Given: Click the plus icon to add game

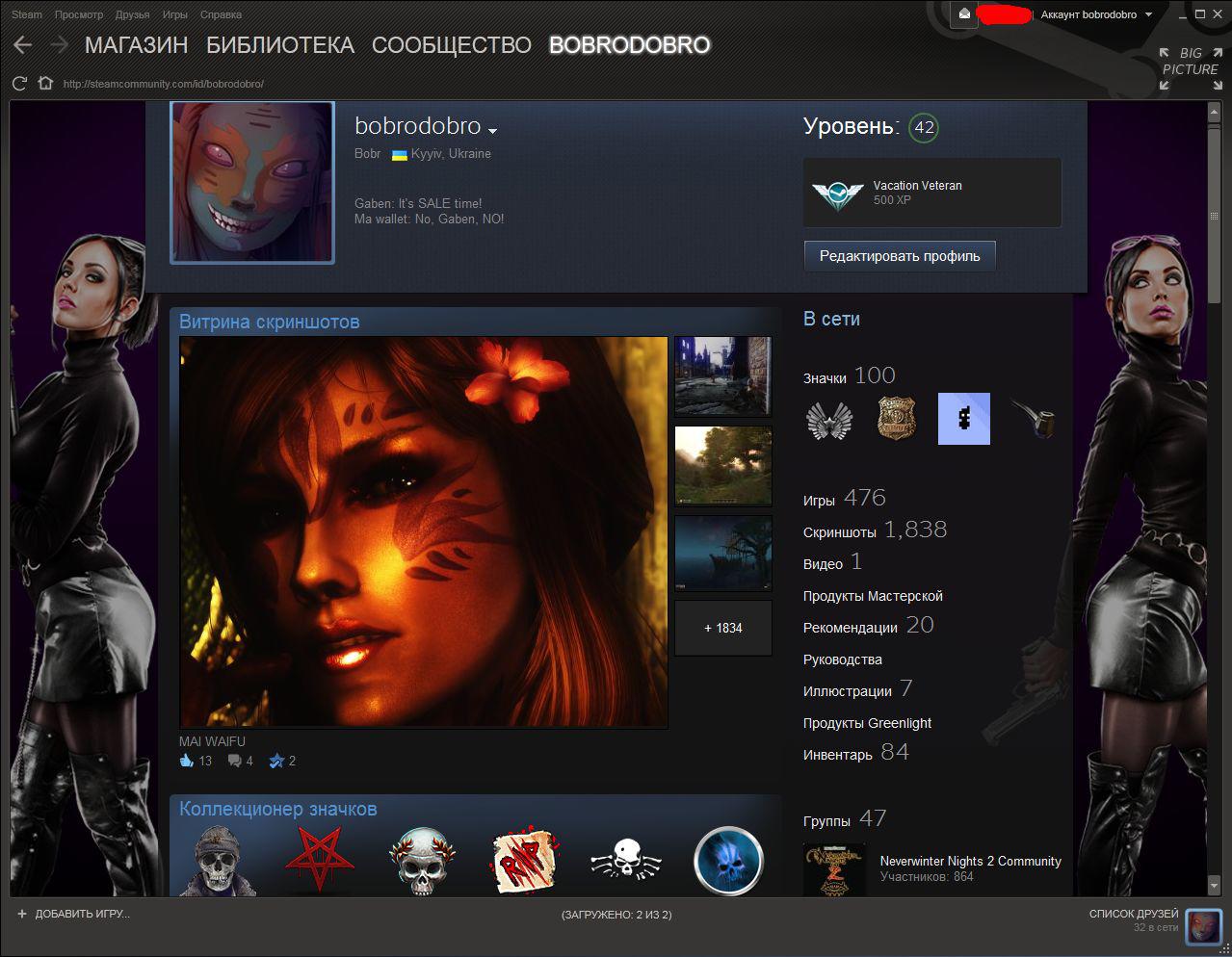Looking at the screenshot, I should click(22, 914).
